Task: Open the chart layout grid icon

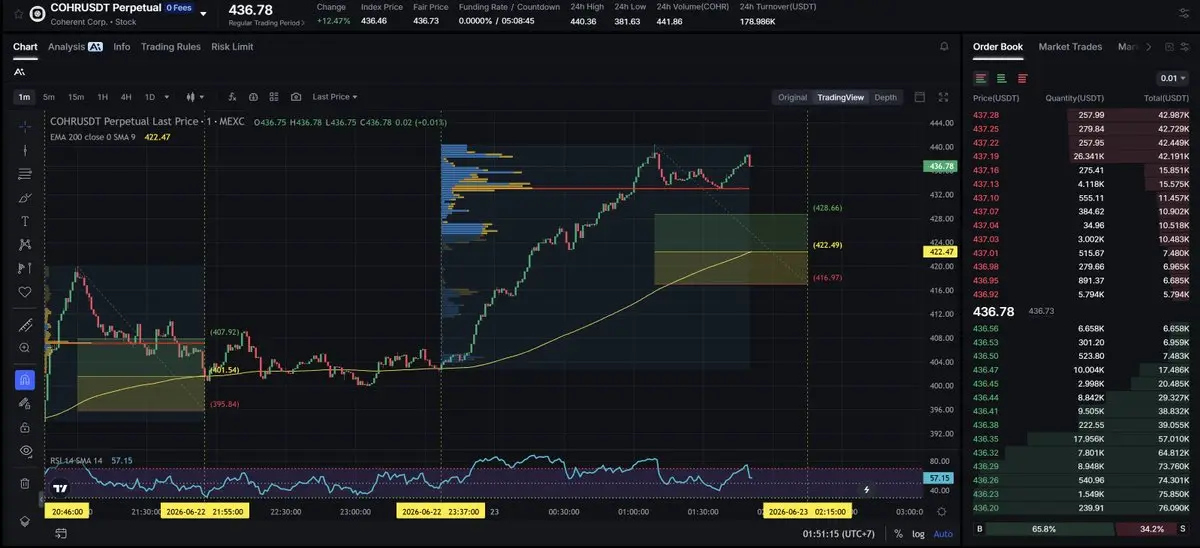Action: pos(274,97)
